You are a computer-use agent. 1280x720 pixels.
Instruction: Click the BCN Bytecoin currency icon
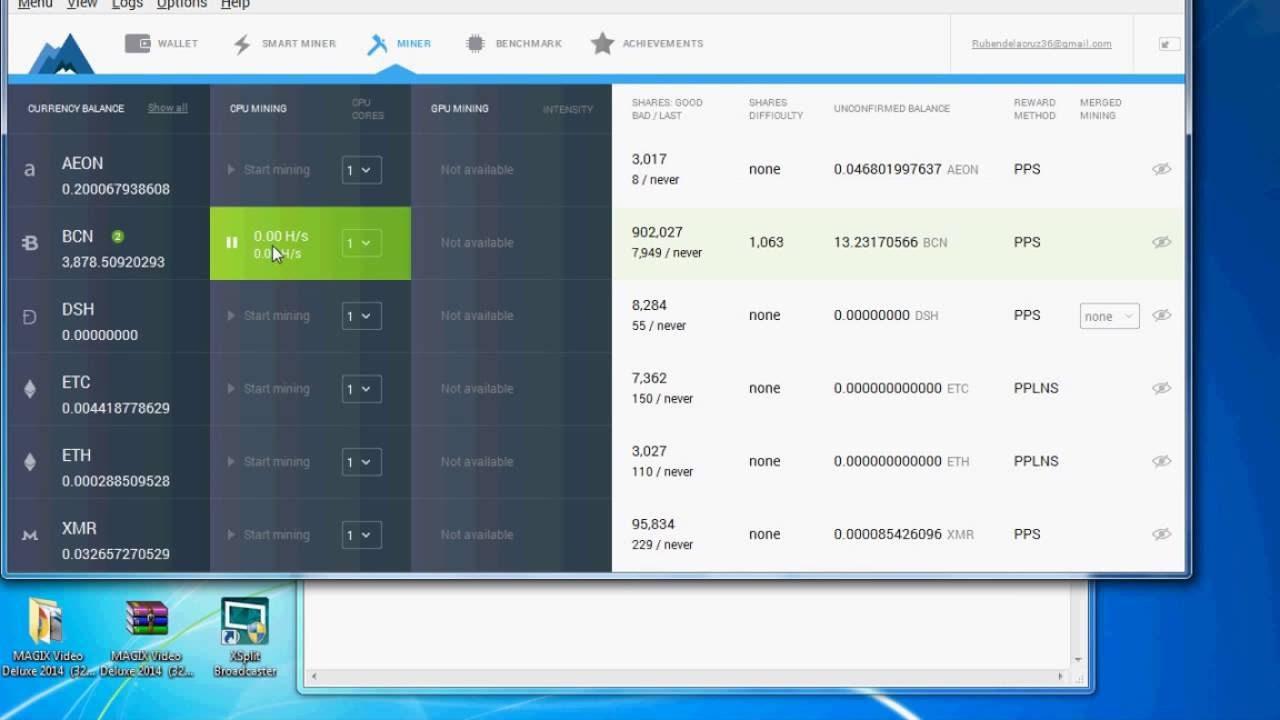pyautogui.click(x=30, y=243)
